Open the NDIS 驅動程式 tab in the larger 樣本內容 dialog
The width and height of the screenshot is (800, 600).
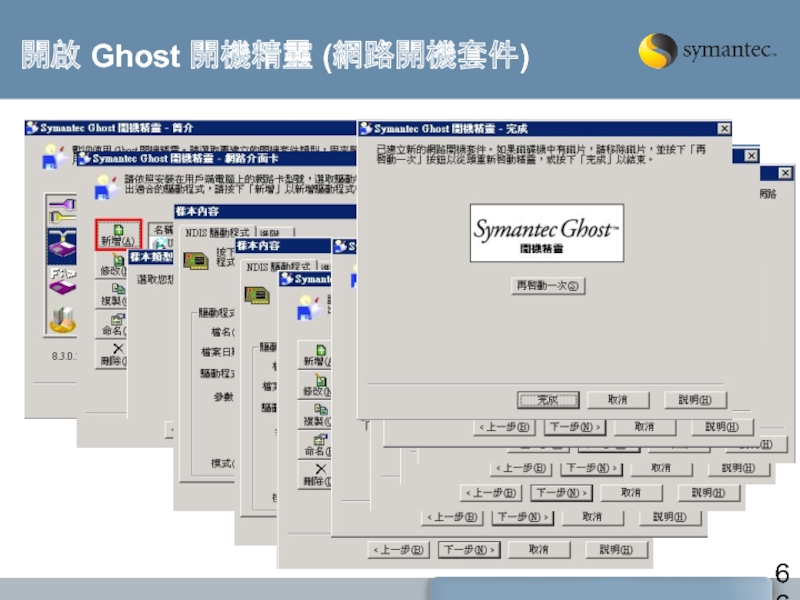[217, 233]
